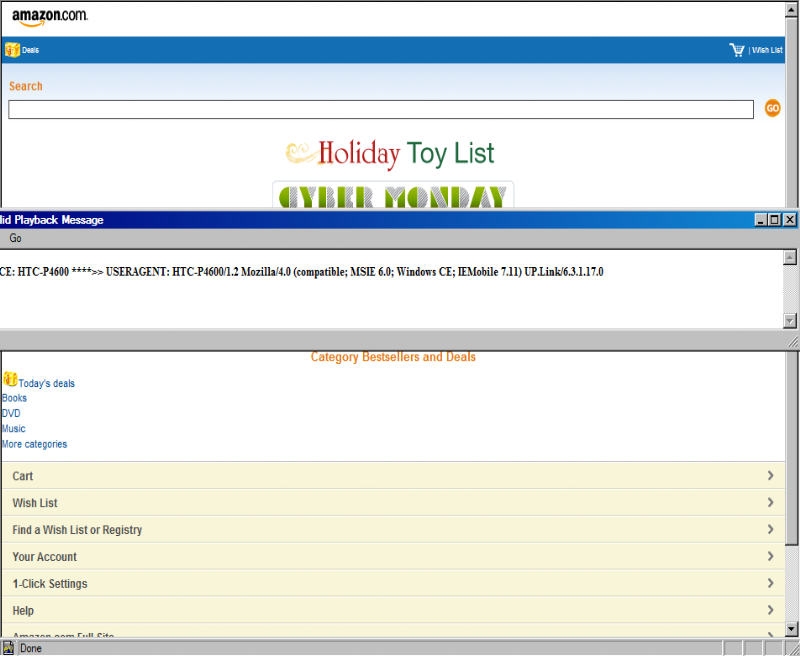This screenshot has width=800, height=656.
Task: Browse the Books category link
Action: coord(14,398)
